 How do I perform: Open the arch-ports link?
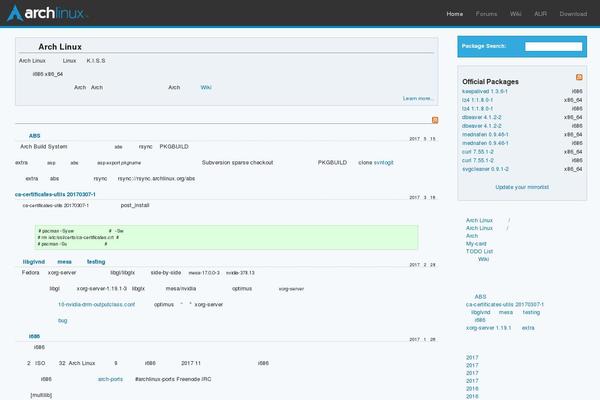(x=110, y=379)
